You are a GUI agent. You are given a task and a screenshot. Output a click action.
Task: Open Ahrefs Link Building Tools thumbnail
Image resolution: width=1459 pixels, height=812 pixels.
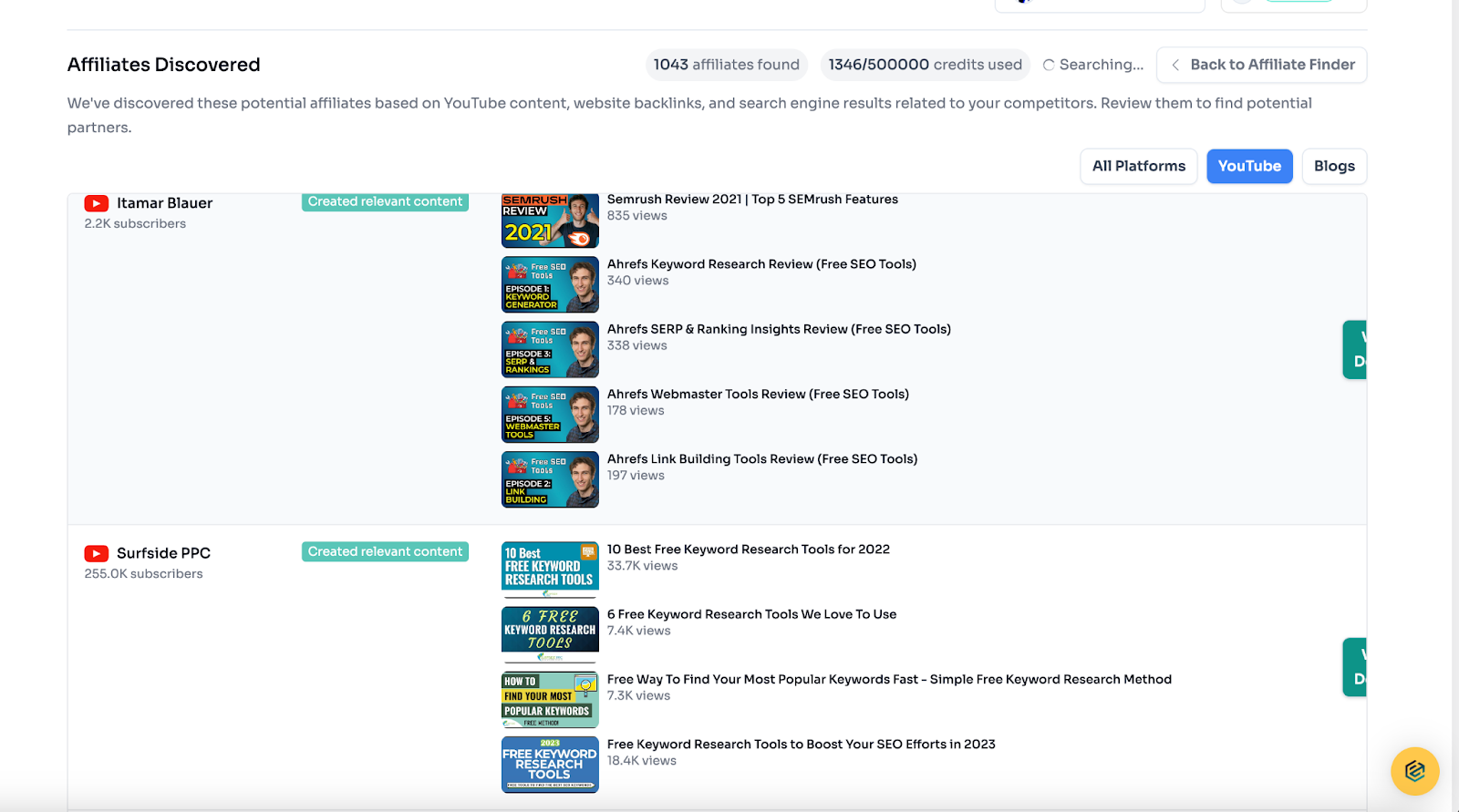point(550,479)
